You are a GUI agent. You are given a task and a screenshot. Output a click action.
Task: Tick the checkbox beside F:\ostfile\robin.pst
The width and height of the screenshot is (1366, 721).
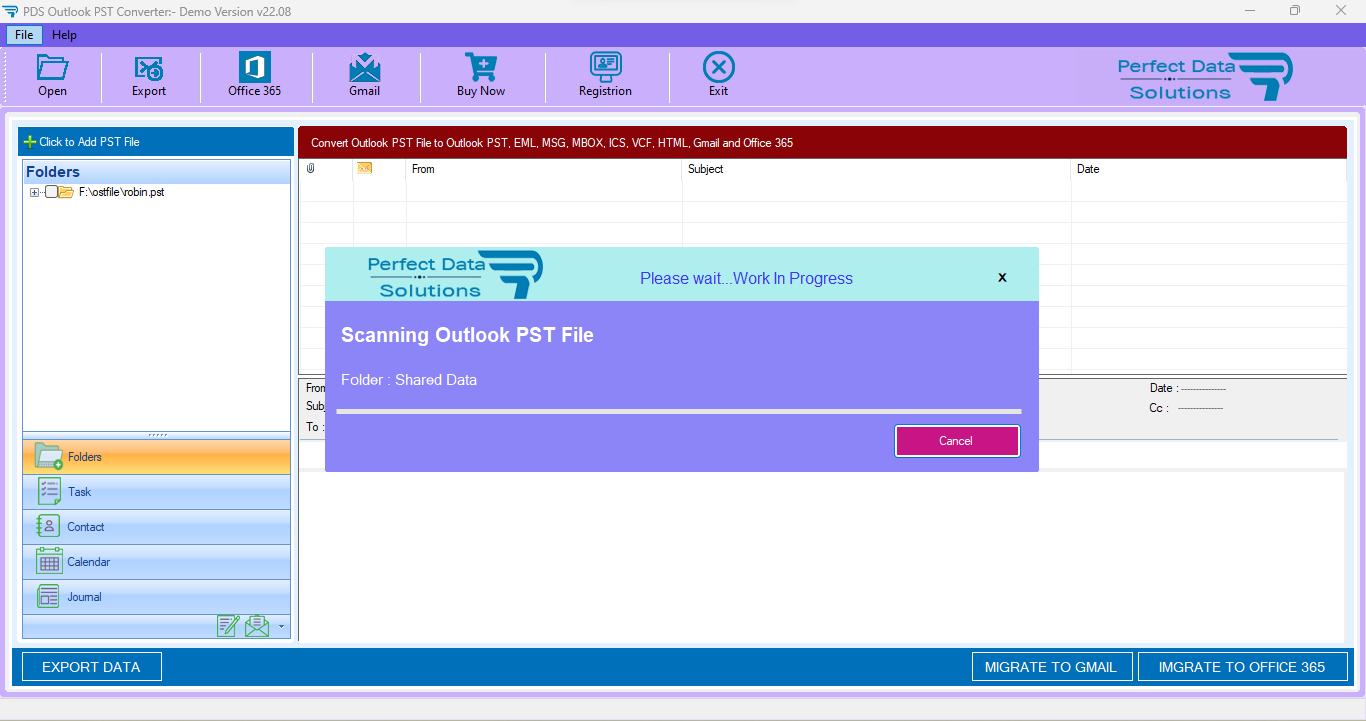pyautogui.click(x=51, y=192)
